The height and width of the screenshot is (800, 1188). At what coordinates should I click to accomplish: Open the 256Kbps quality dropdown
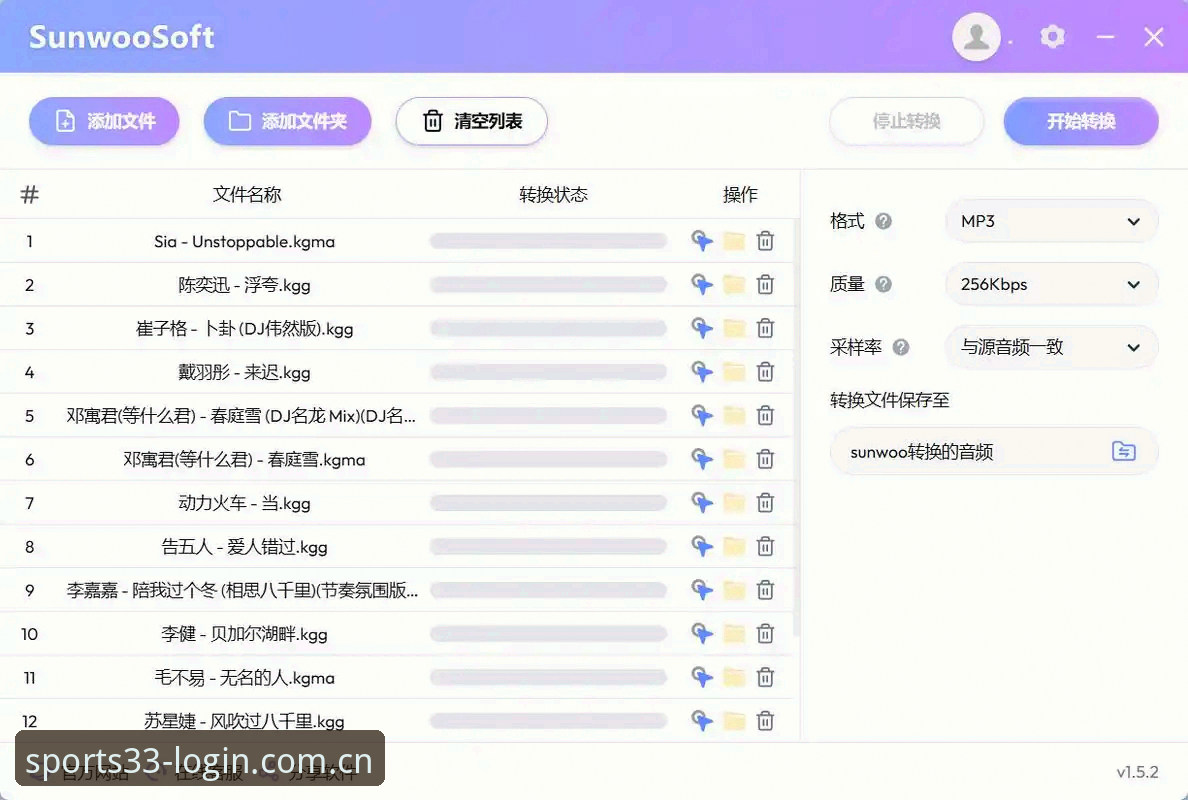[1052, 284]
